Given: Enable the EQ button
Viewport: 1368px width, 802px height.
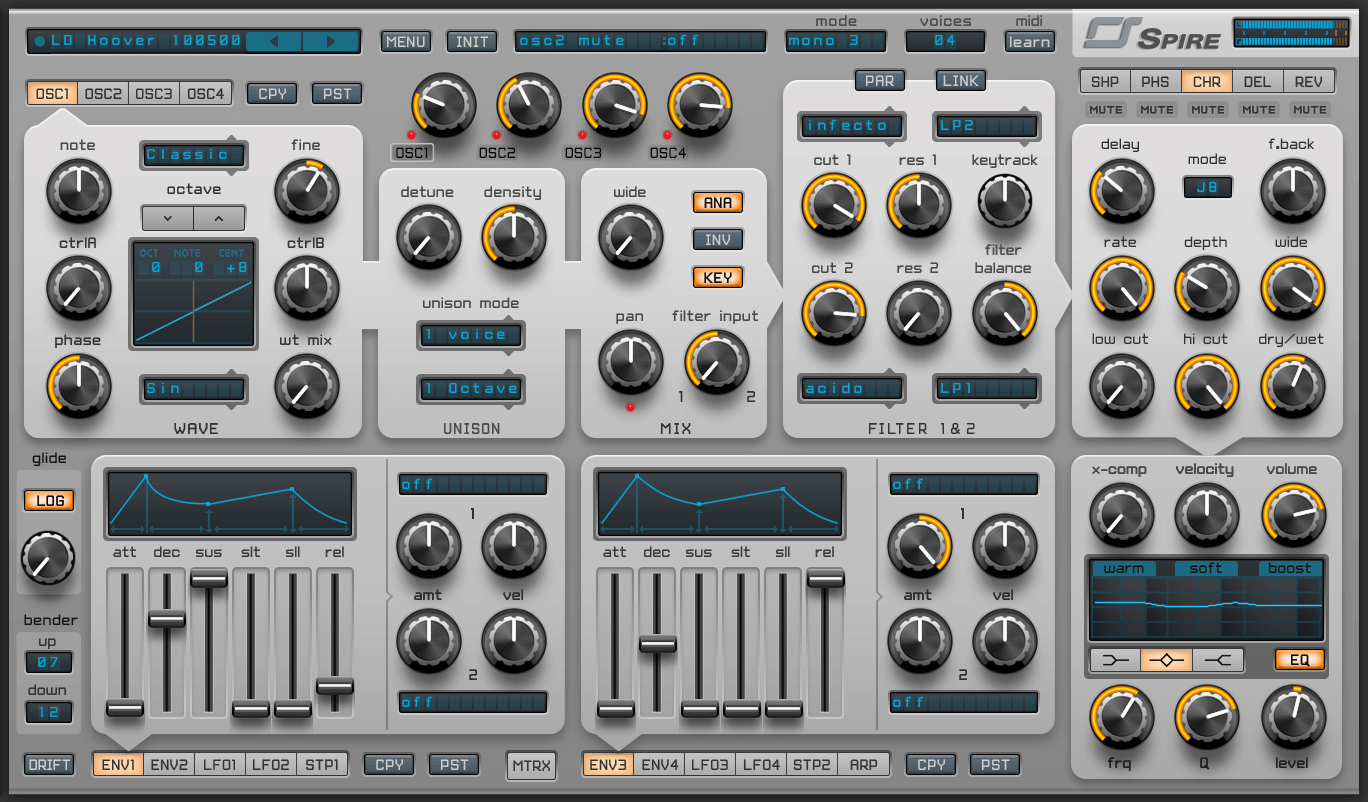Looking at the screenshot, I should [x=1298, y=659].
